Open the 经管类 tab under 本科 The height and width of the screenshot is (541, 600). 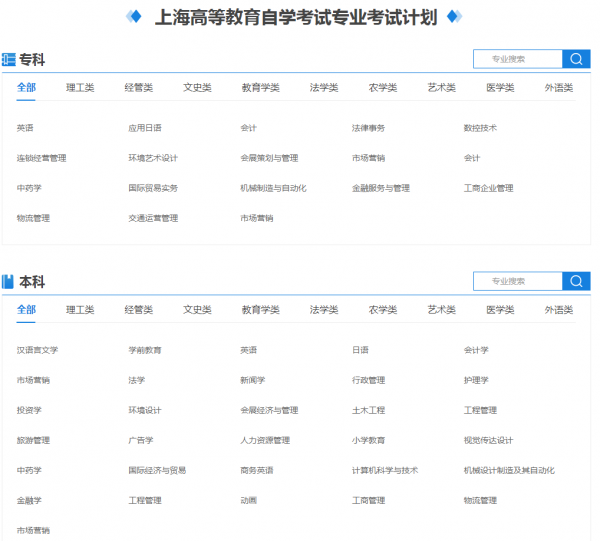(x=139, y=310)
